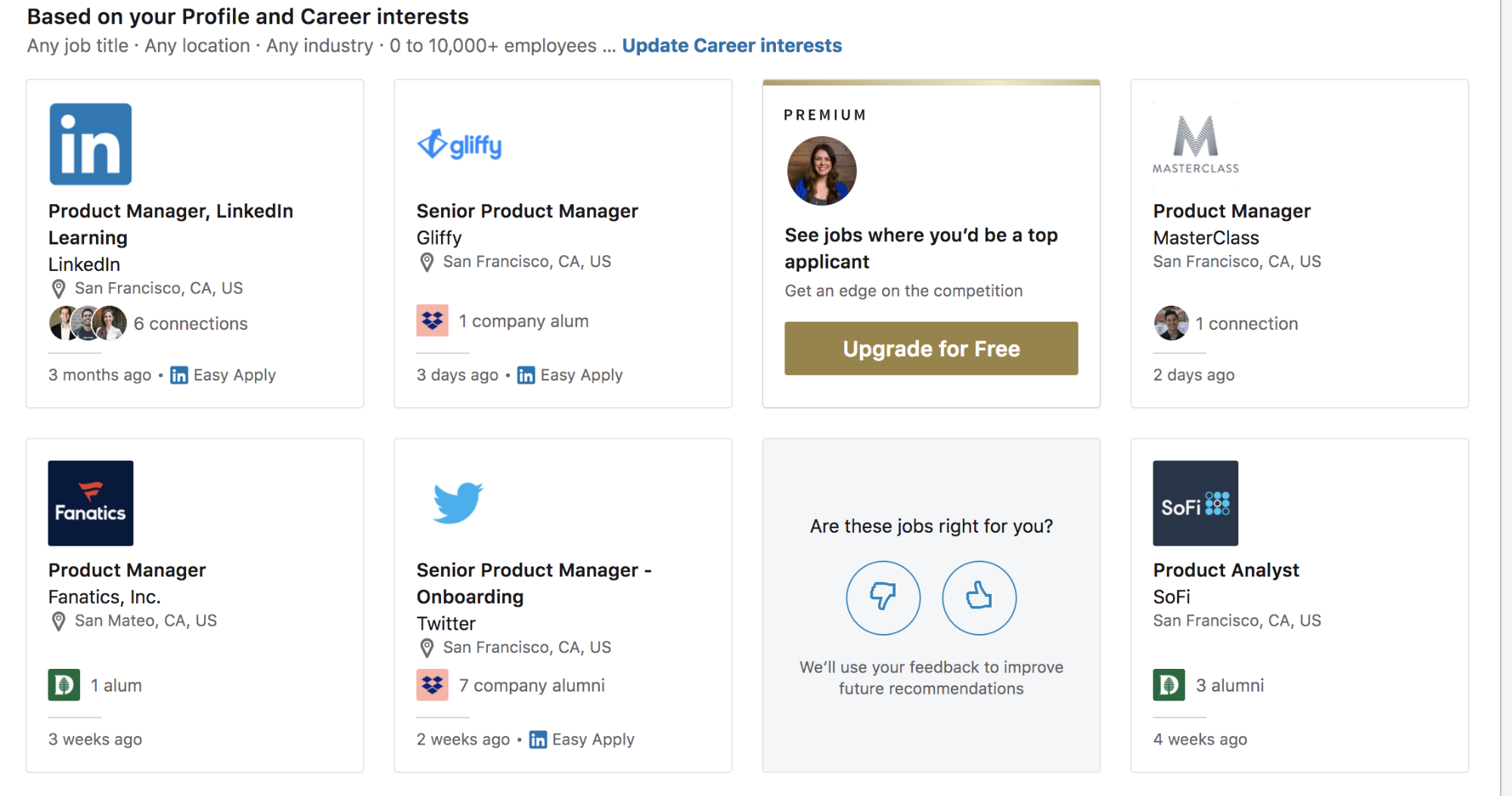The height and width of the screenshot is (796, 1512).
Task: Open Product Manager job at Fanatics, Inc.
Action: coord(127,571)
